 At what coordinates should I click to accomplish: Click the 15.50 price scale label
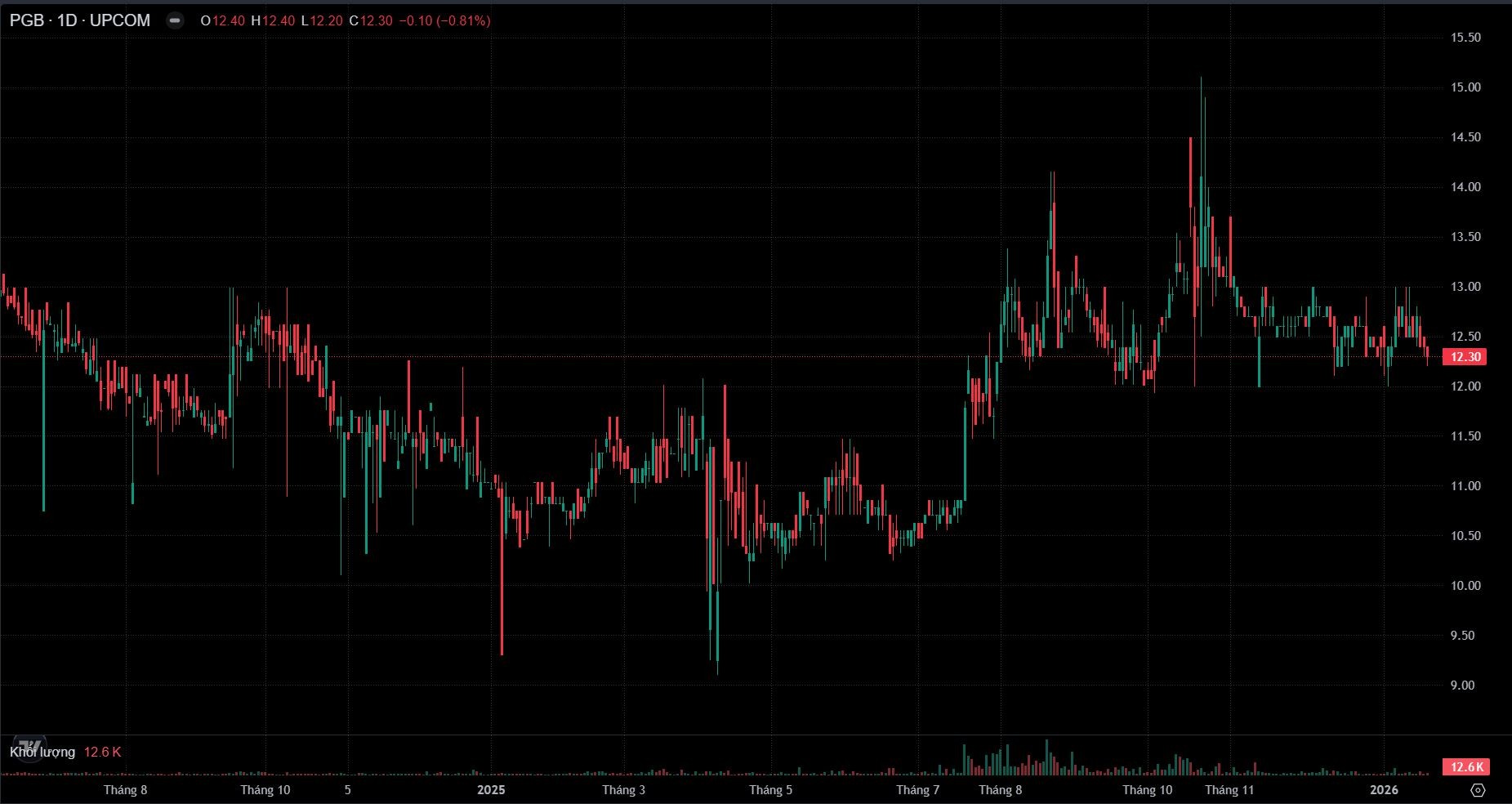pyautogui.click(x=1465, y=38)
